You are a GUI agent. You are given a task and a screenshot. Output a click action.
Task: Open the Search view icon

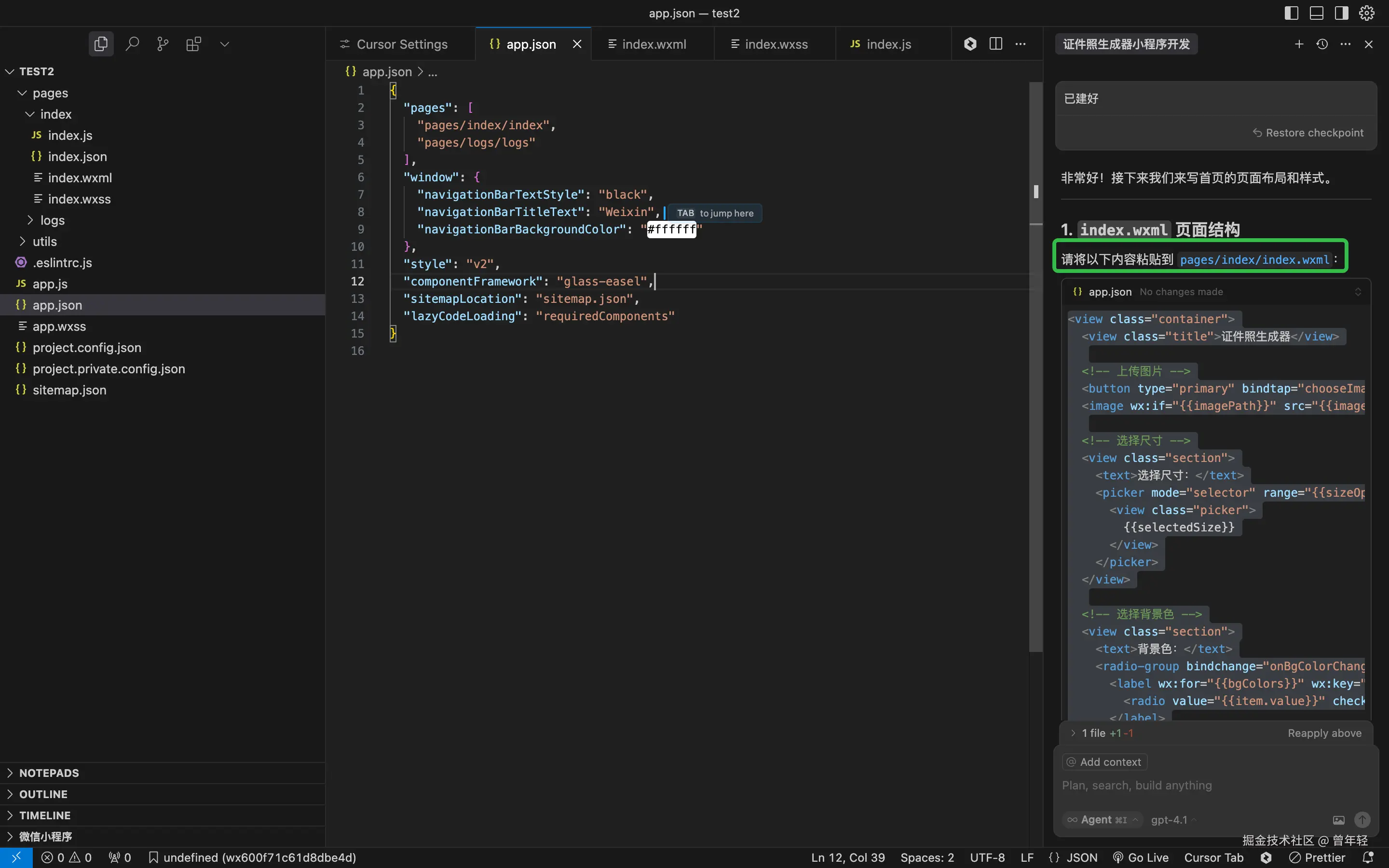point(132,43)
